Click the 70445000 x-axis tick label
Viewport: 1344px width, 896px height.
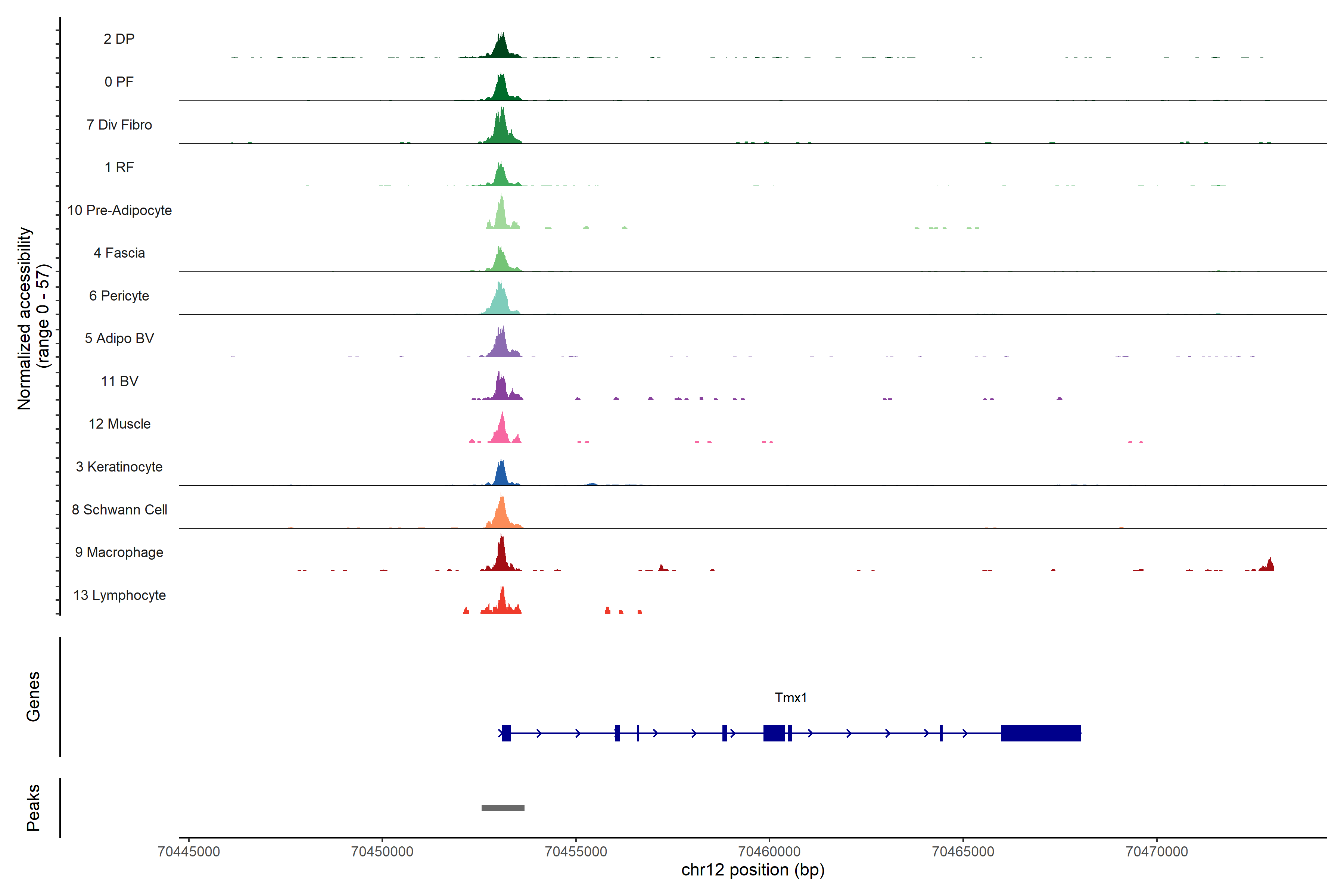189,852
